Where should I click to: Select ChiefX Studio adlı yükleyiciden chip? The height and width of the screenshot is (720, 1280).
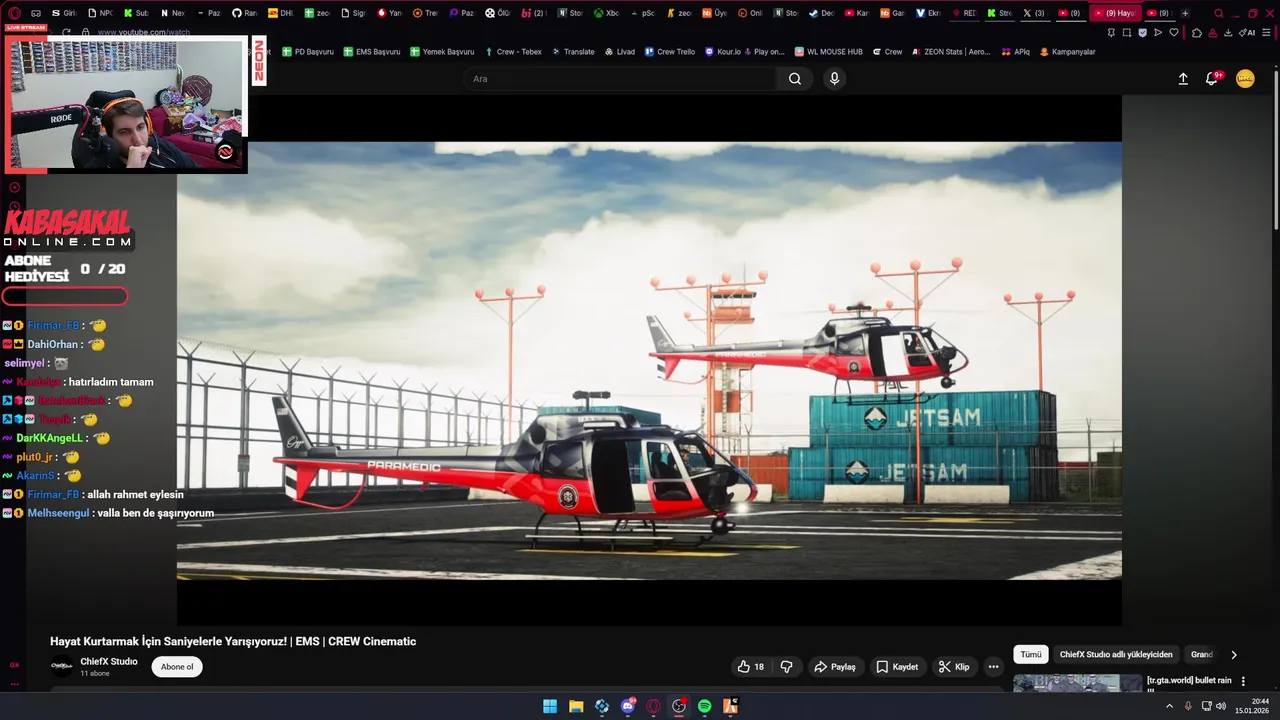[1116, 654]
